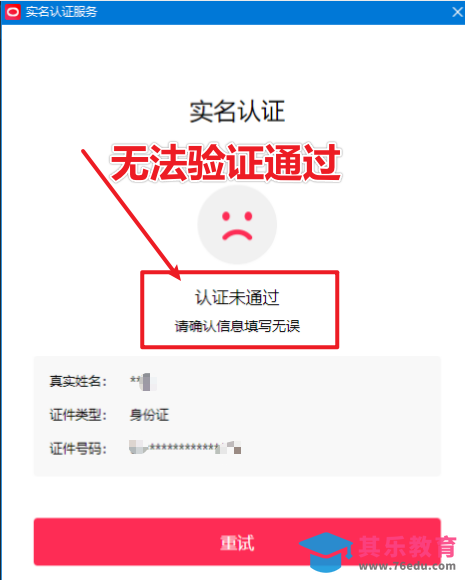Click the masked ID number value

185,448
